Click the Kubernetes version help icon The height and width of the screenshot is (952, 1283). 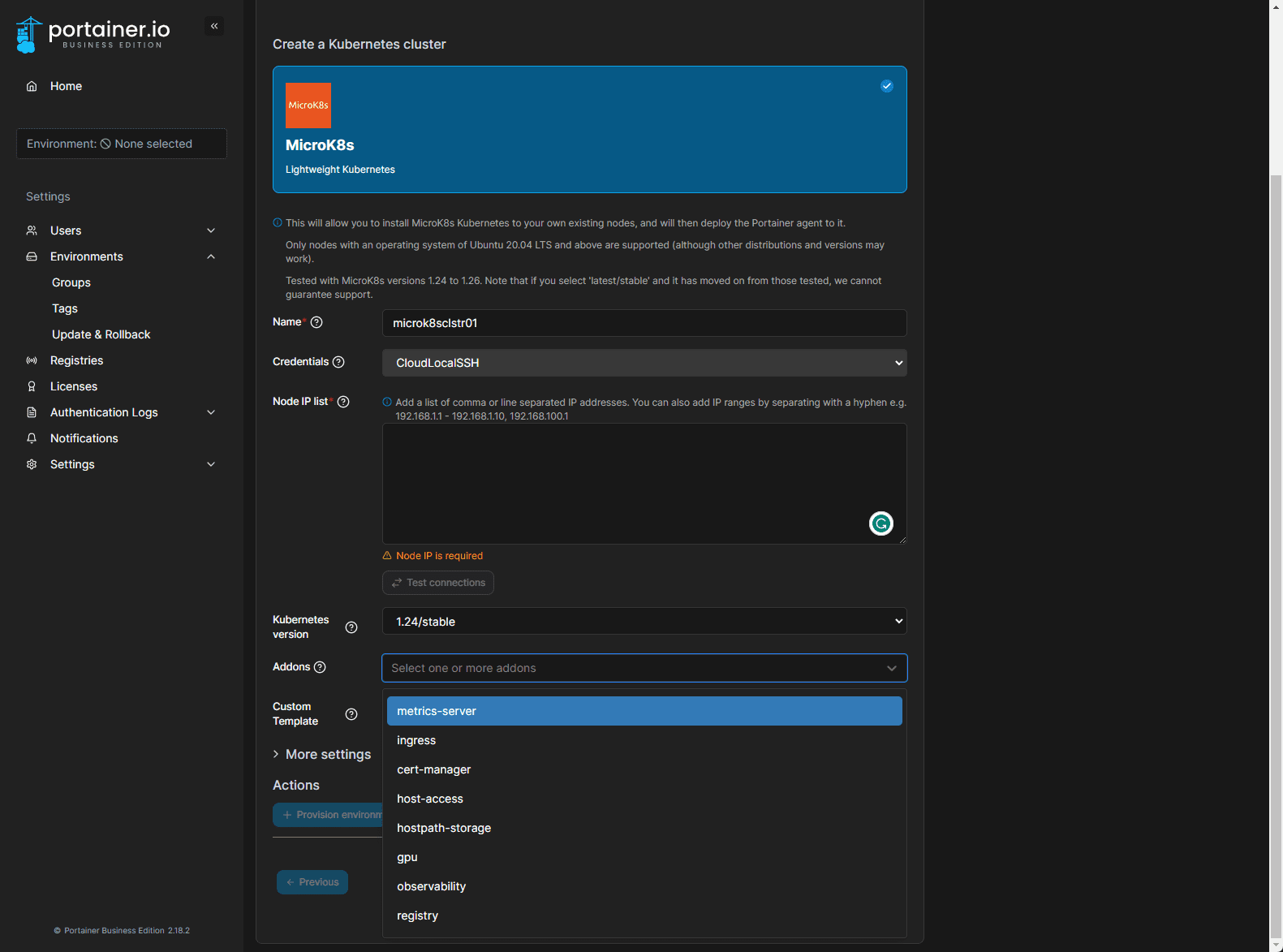pos(351,627)
